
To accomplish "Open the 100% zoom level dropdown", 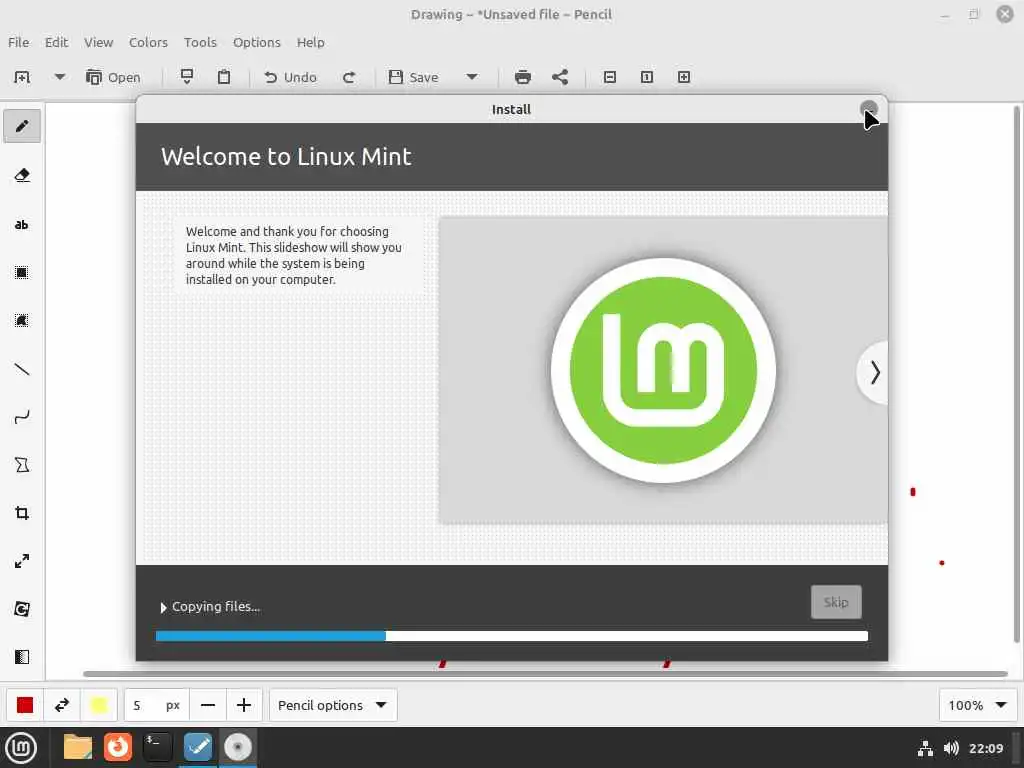I will pyautogui.click(x=978, y=705).
